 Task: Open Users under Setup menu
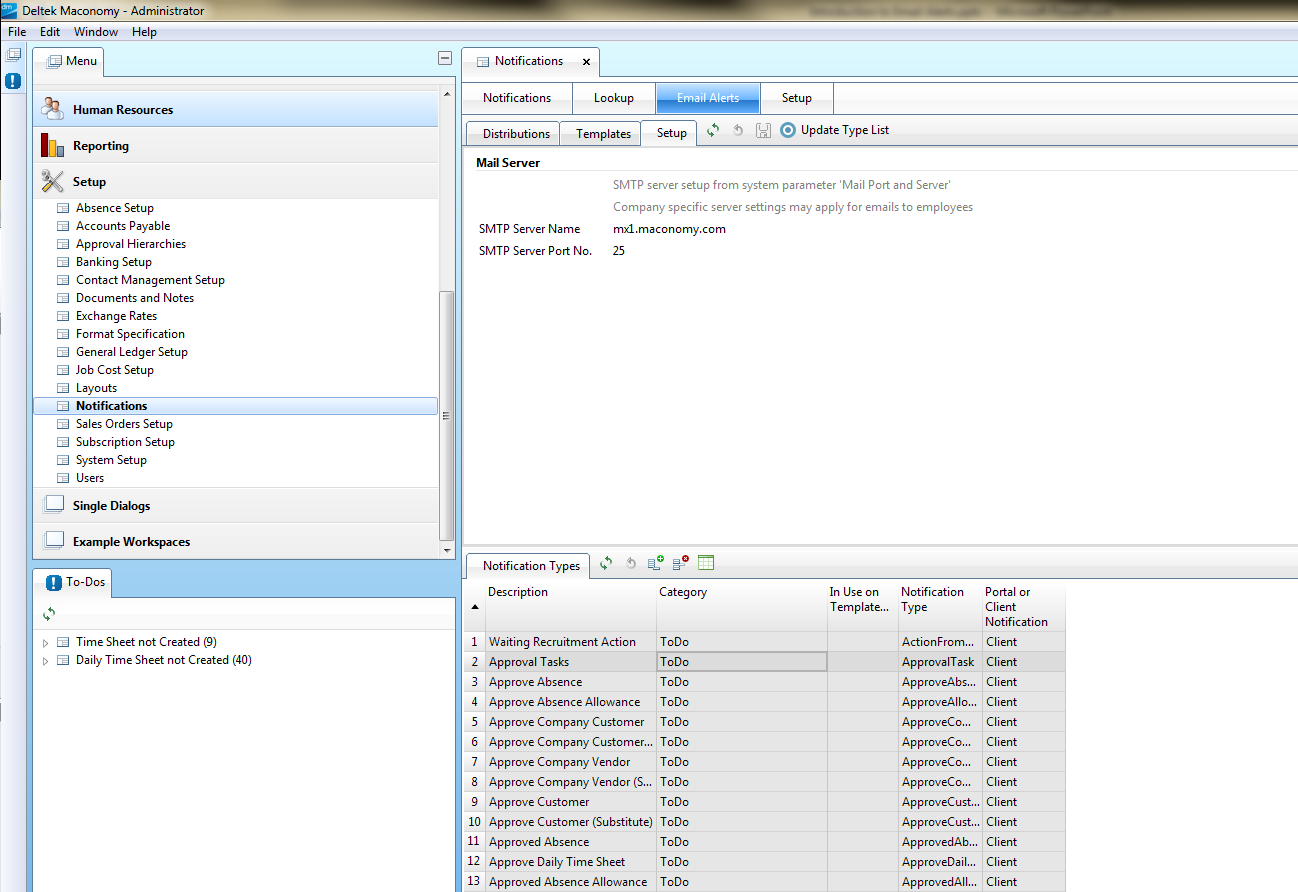coord(90,478)
